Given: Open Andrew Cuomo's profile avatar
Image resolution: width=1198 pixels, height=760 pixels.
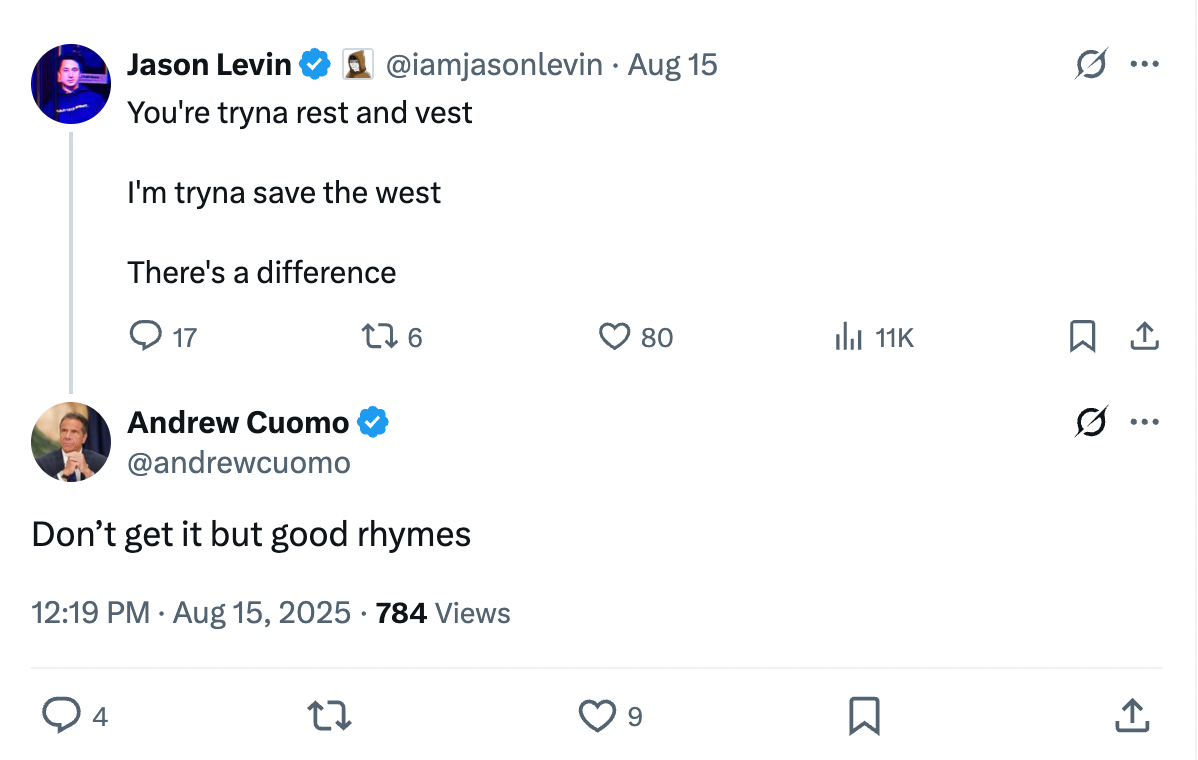Looking at the screenshot, I should [x=71, y=442].
